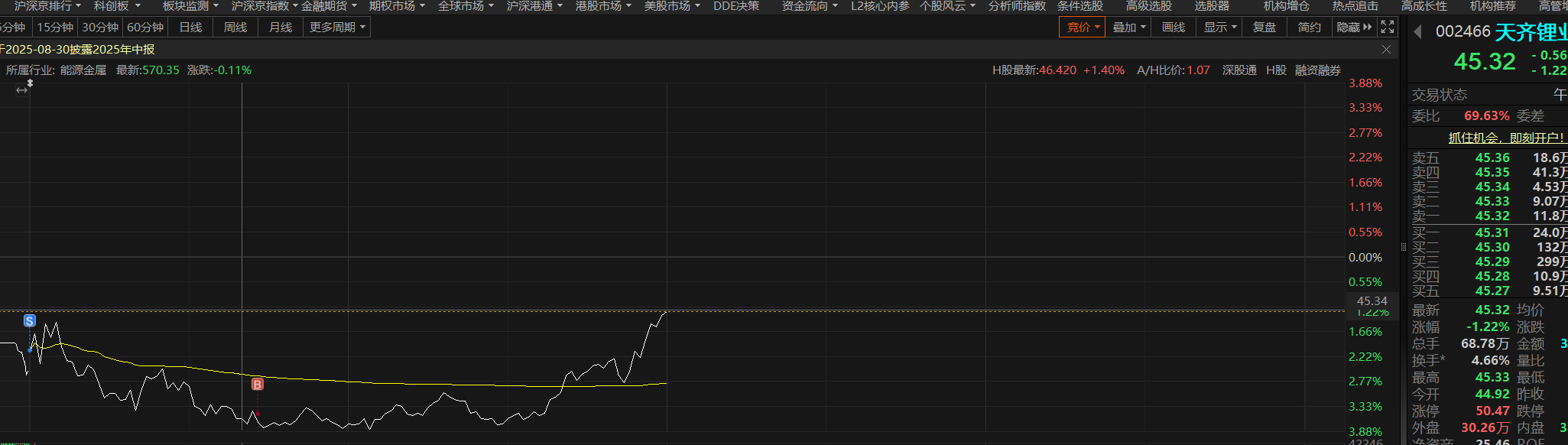Open 个股风云 dropdown

[x=947, y=6]
